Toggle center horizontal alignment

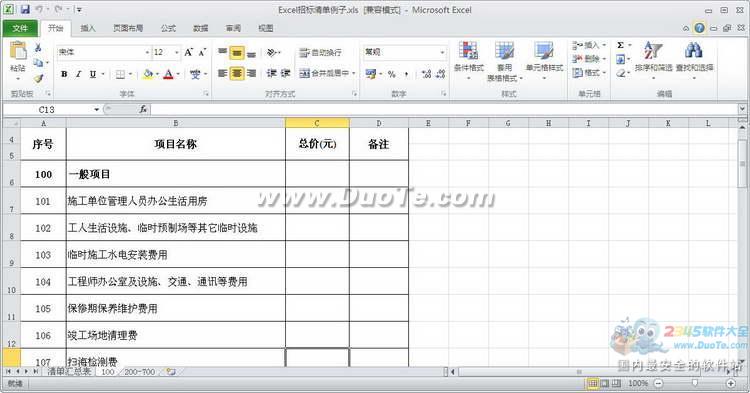pos(237,73)
